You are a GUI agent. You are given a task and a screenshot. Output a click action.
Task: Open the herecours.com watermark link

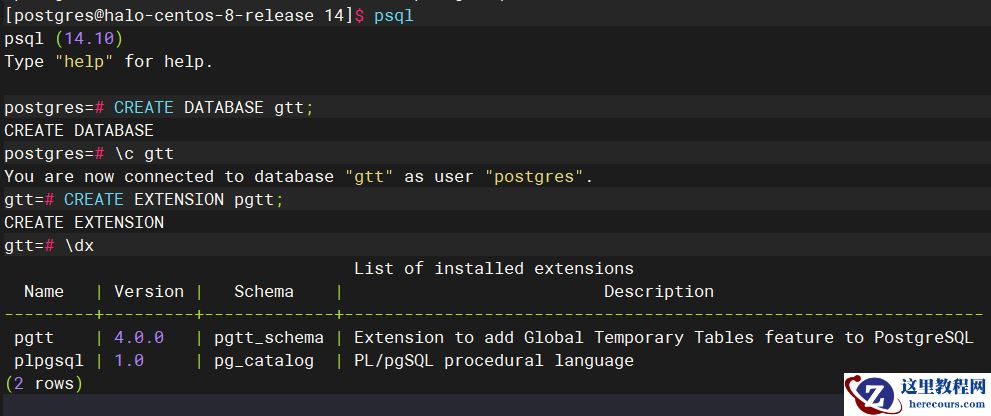(945, 404)
